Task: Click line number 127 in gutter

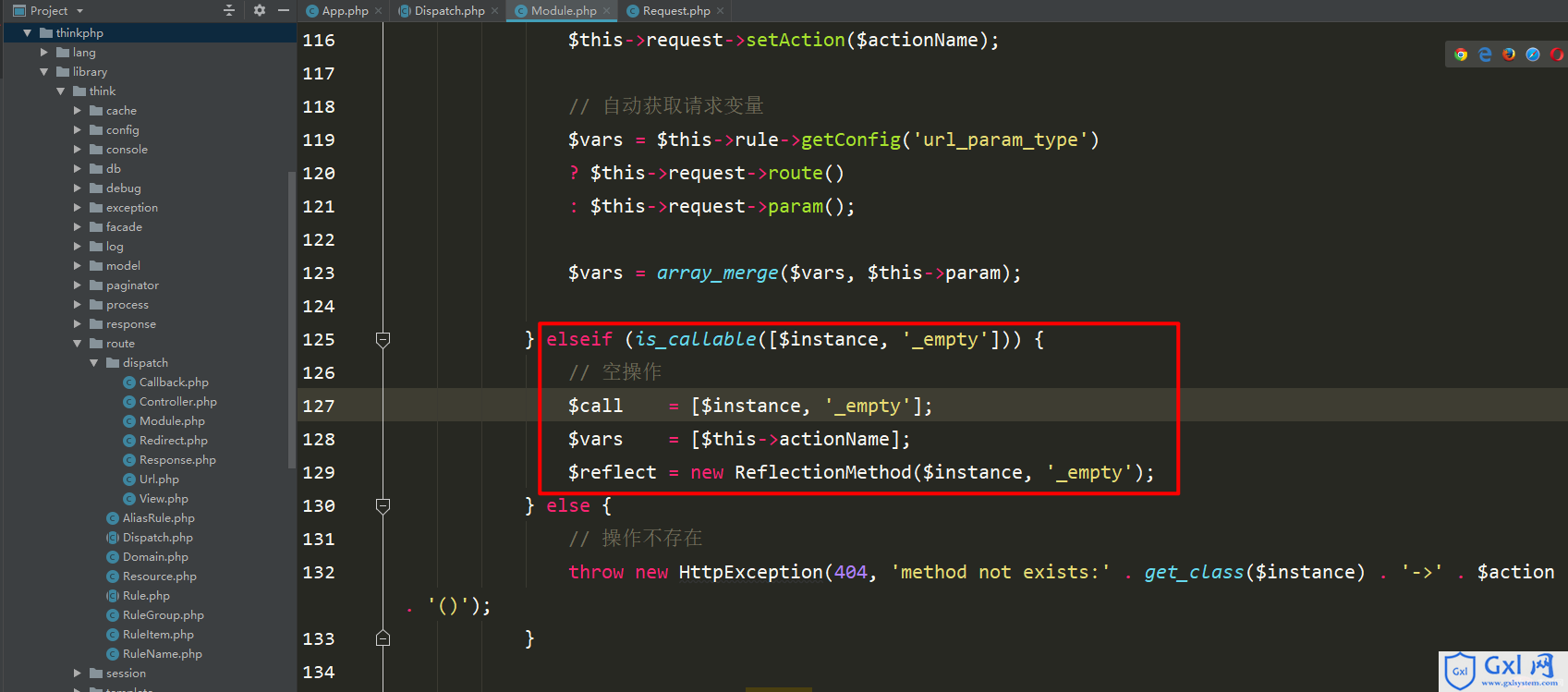Action: point(319,406)
